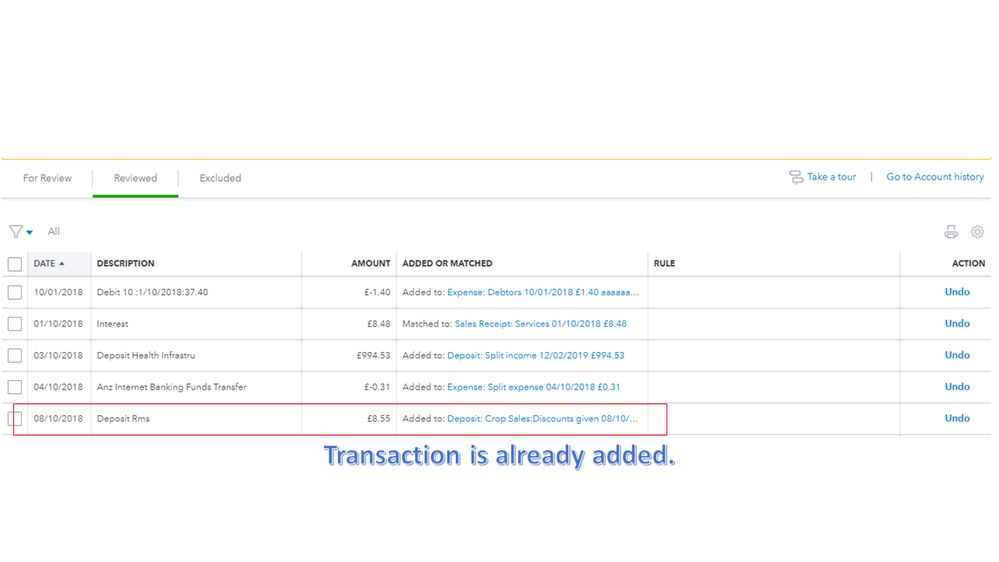This screenshot has width=999, height=562.
Task: Undo the Deposit Health Infrastru transaction
Action: point(957,355)
